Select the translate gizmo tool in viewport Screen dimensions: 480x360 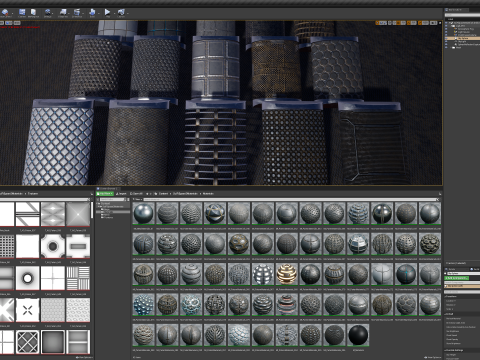point(377,23)
